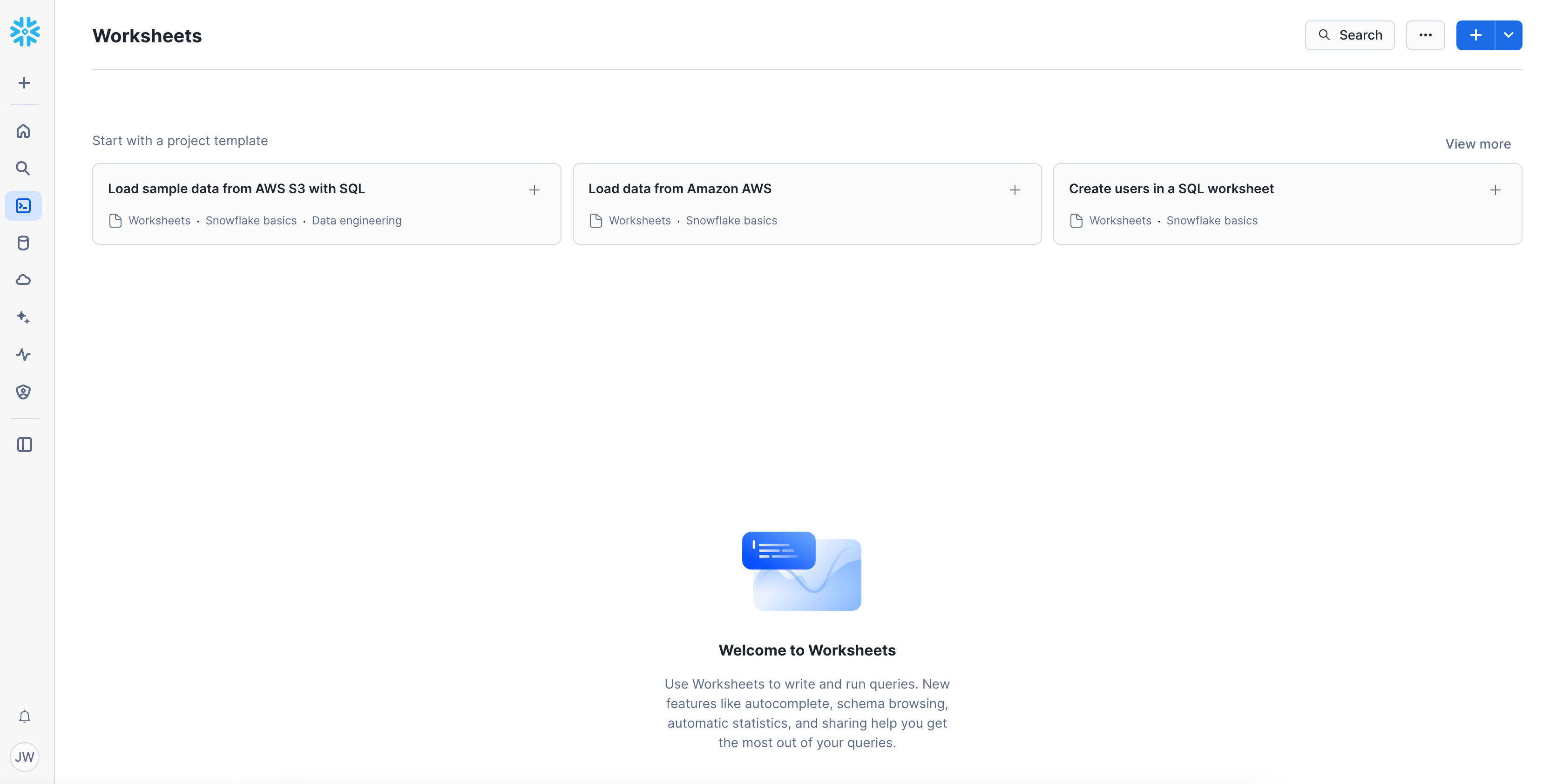This screenshot has height=784, width=1543.
Task: Open the Monitoring activity pulse icon
Action: (x=23, y=355)
